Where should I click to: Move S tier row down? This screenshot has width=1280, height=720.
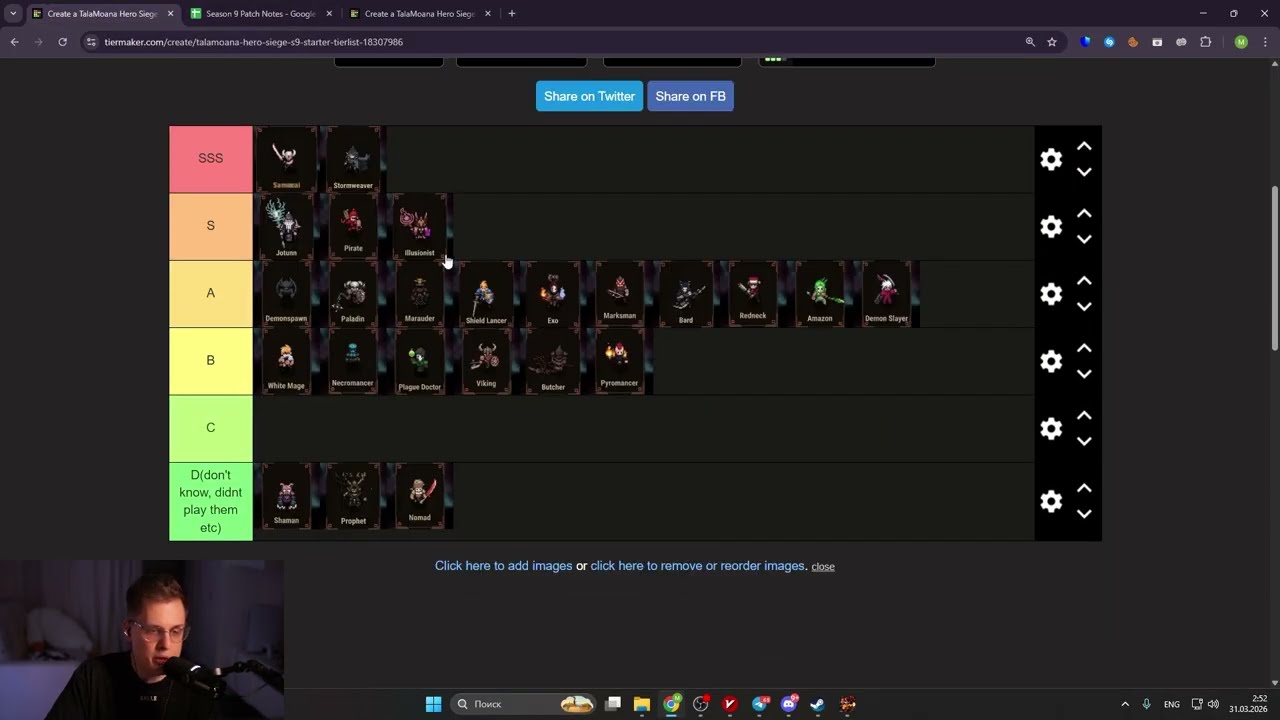pos(1084,239)
